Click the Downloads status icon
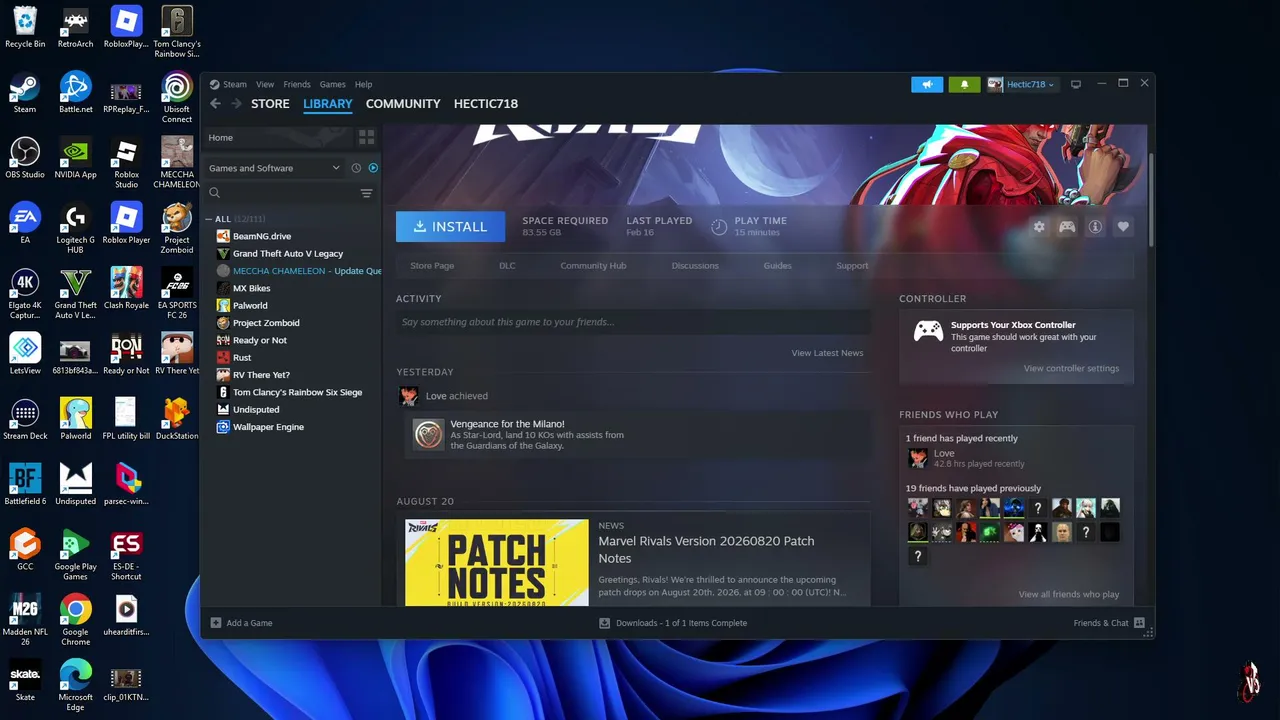The height and width of the screenshot is (720, 1280). pyautogui.click(x=604, y=623)
